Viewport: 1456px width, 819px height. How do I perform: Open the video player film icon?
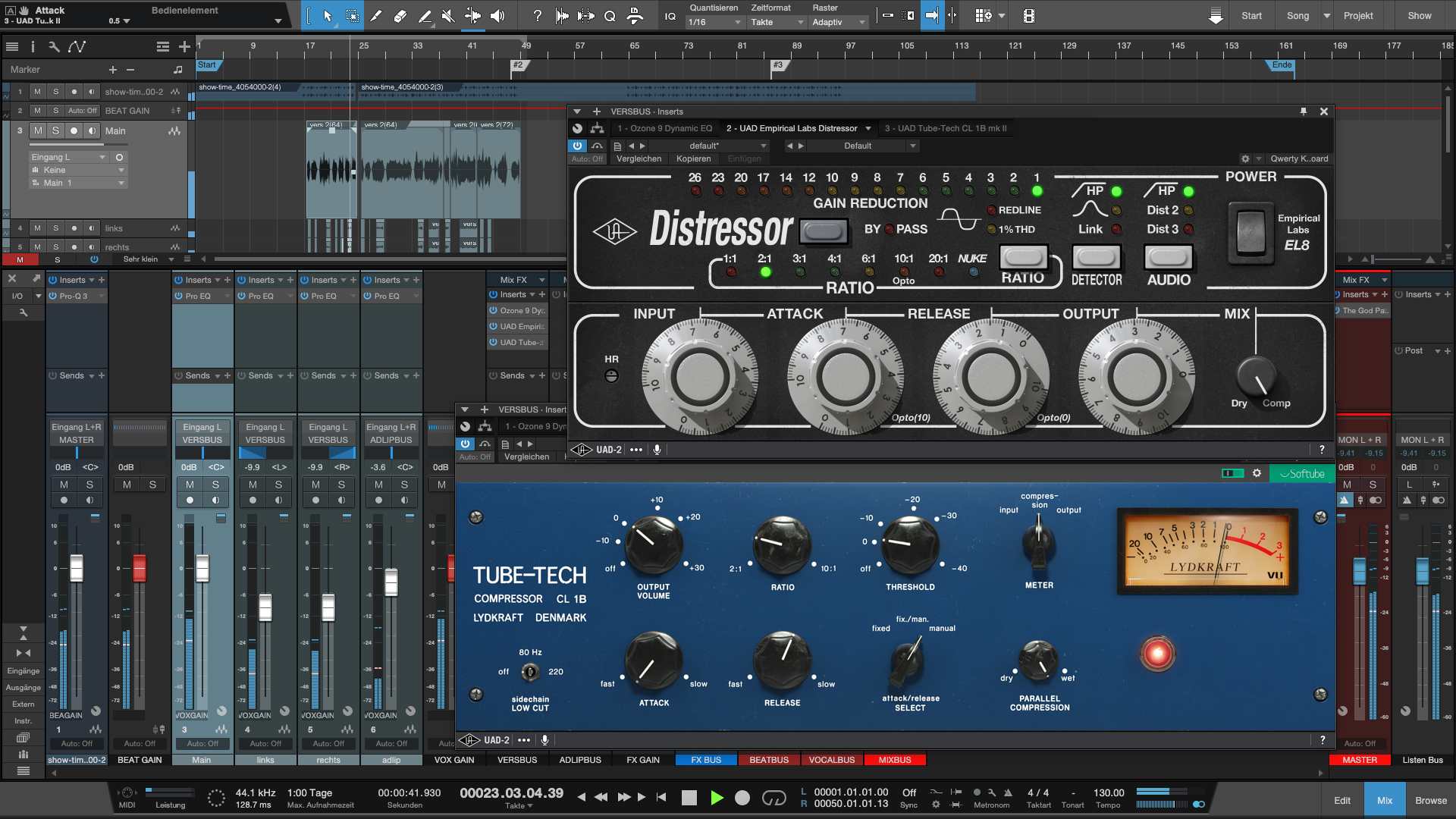point(1028,16)
